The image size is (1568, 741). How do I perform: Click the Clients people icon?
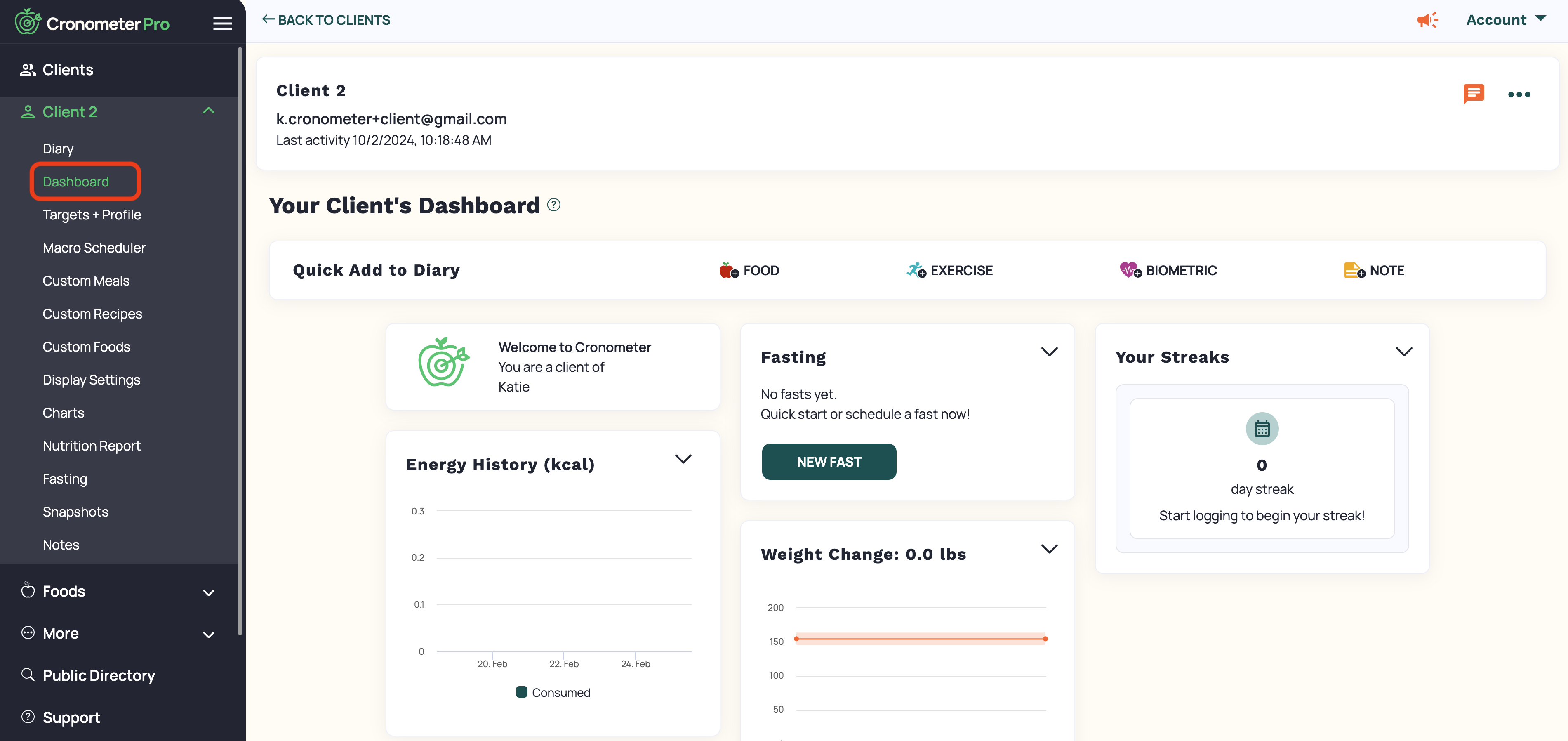click(x=27, y=70)
